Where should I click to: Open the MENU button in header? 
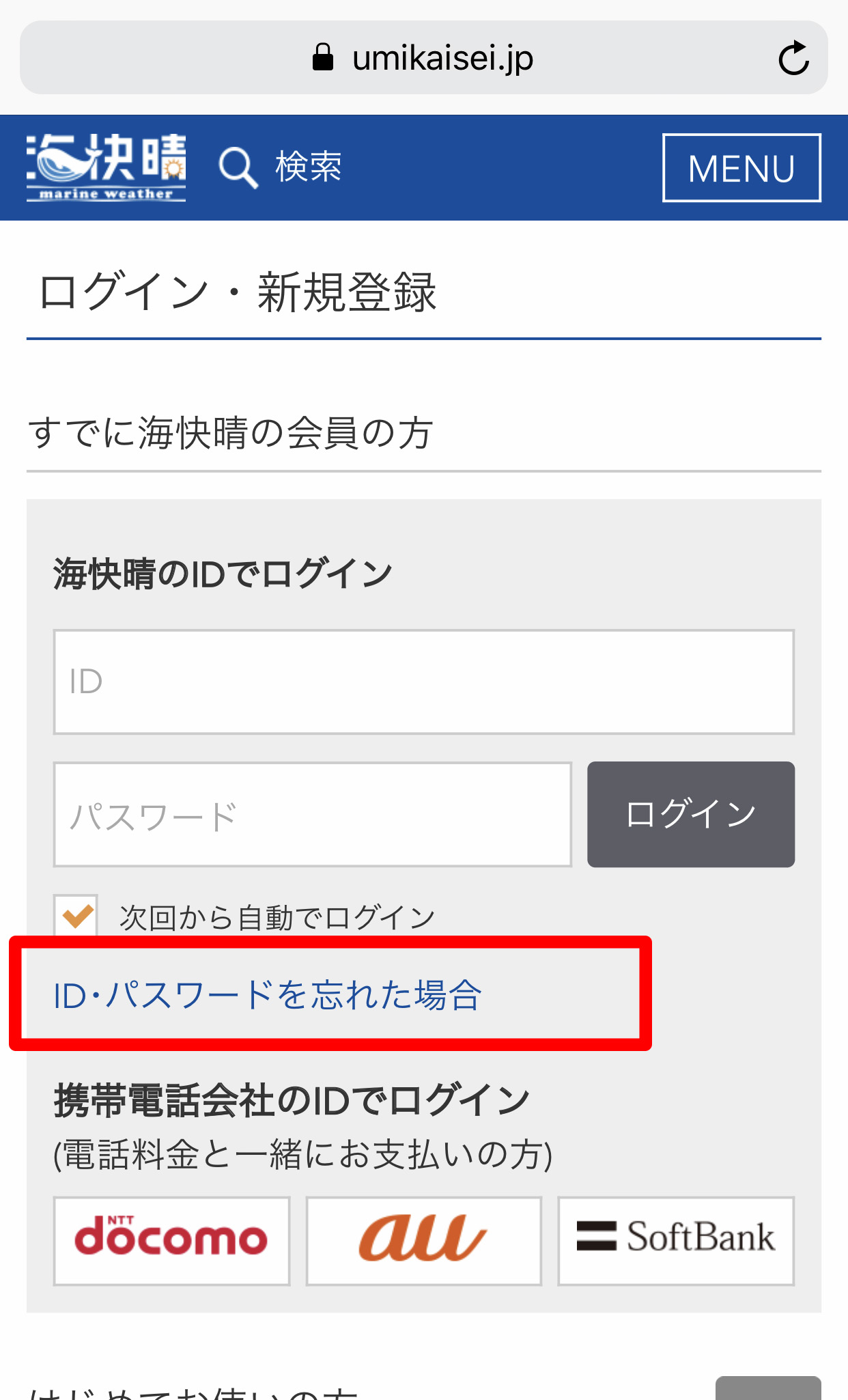tap(741, 168)
